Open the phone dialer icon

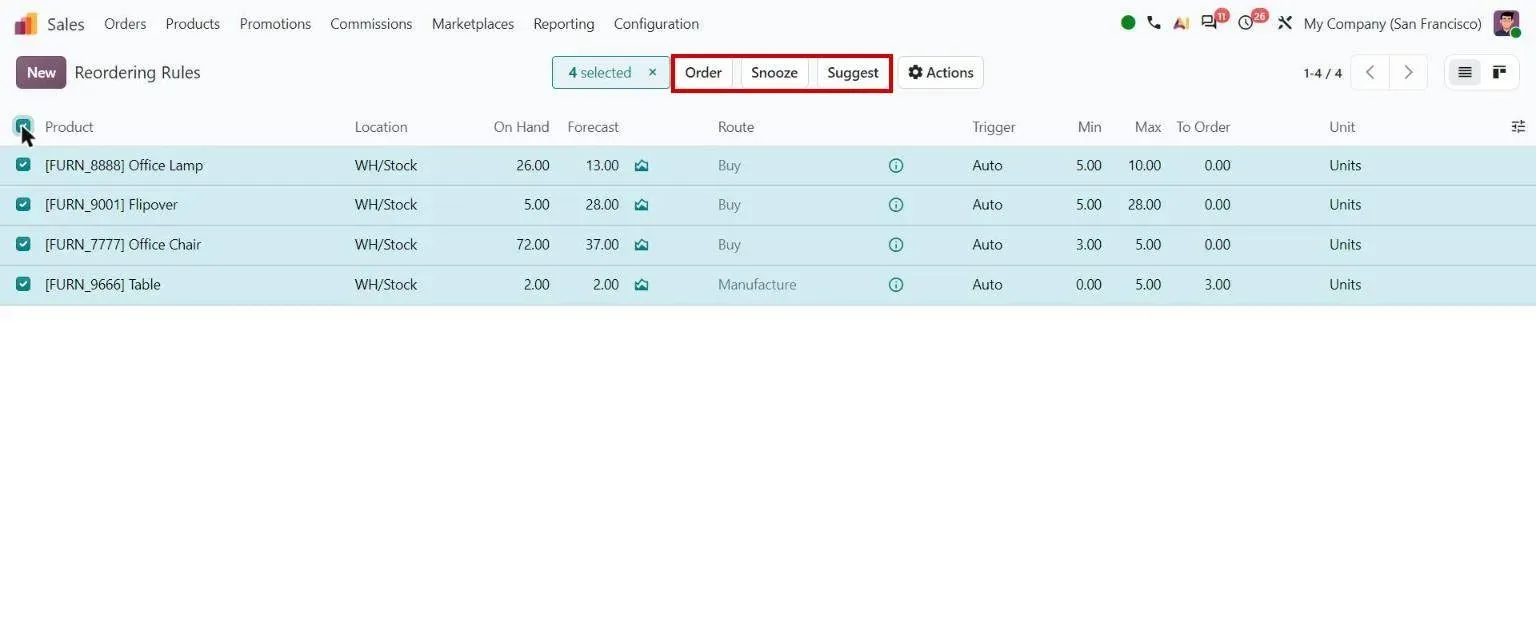(1154, 23)
